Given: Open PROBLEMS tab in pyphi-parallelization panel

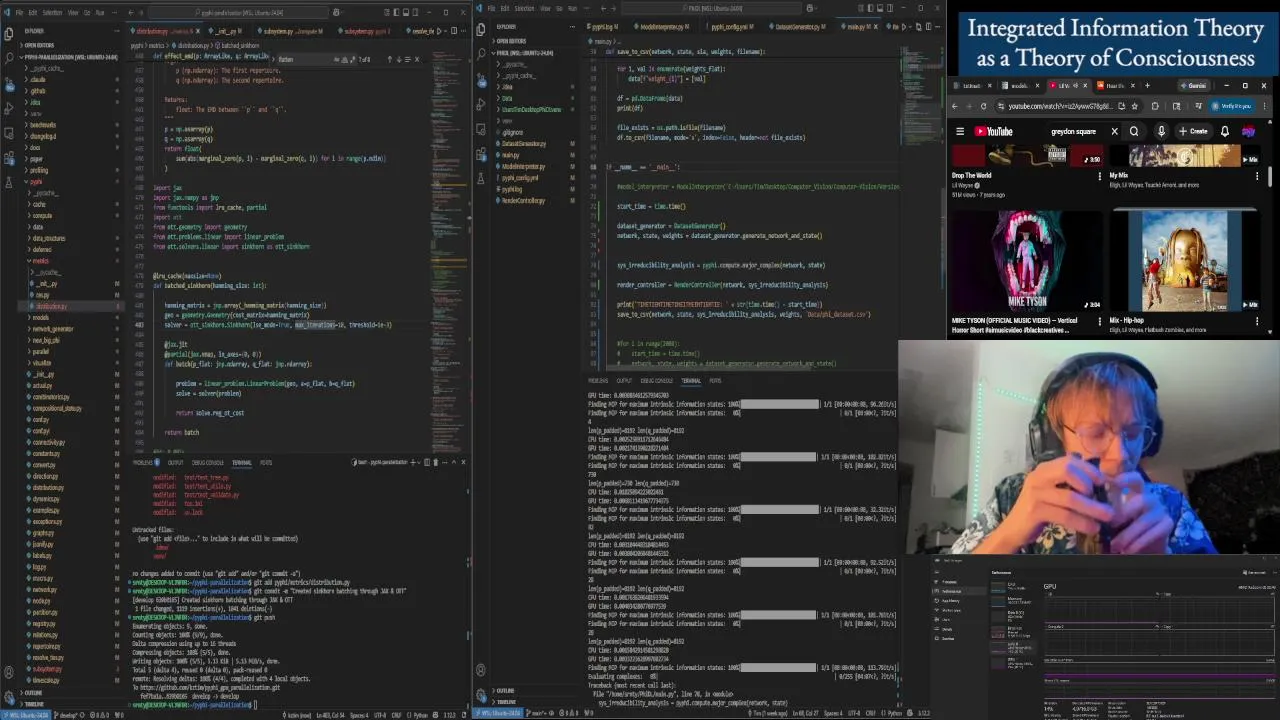Looking at the screenshot, I should [143, 462].
